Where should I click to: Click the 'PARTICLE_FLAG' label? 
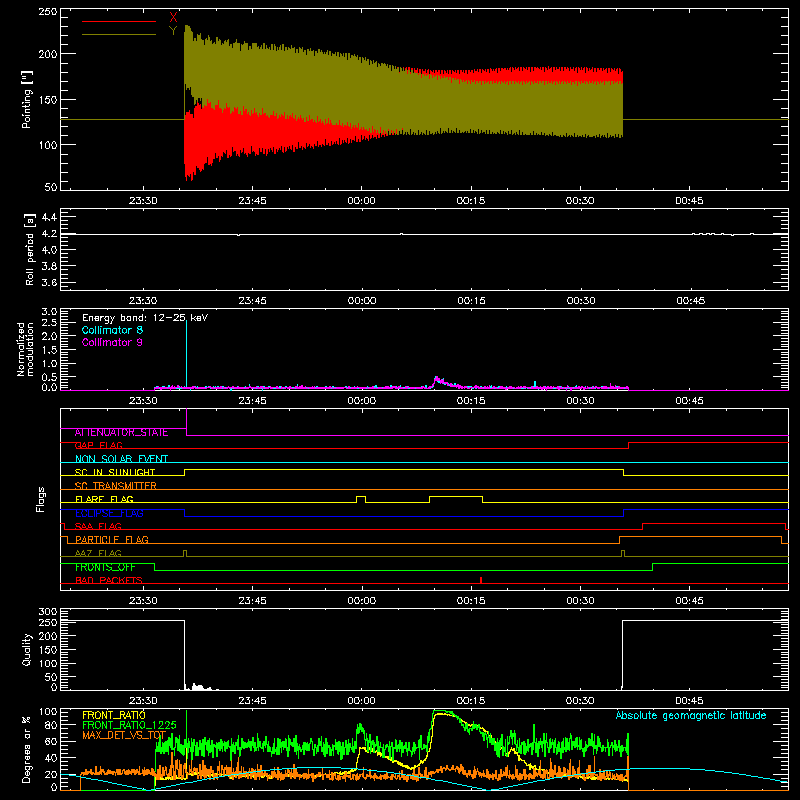[112, 540]
